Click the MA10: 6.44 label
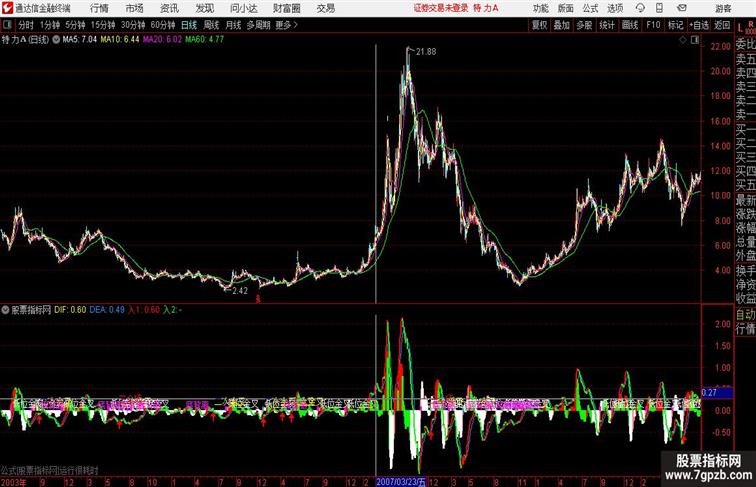Viewport: 756px width, 487px height. click(120, 40)
